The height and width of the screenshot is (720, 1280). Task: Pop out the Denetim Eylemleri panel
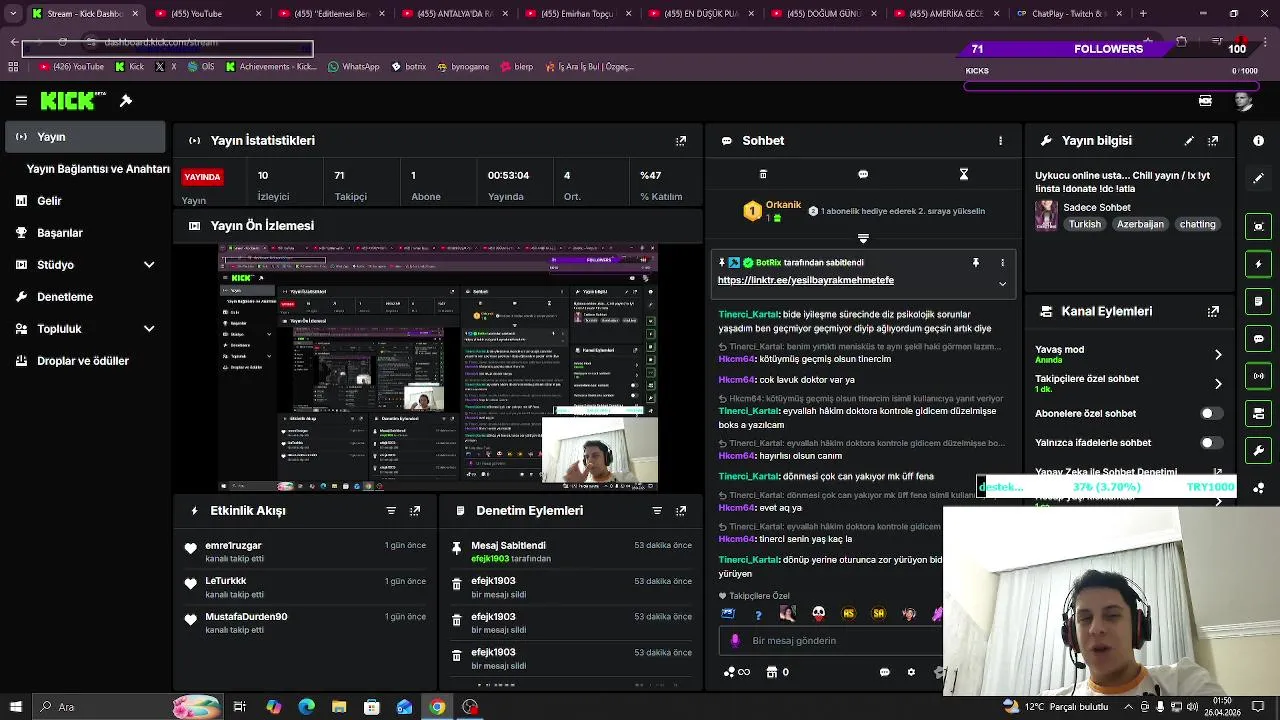[681, 511]
